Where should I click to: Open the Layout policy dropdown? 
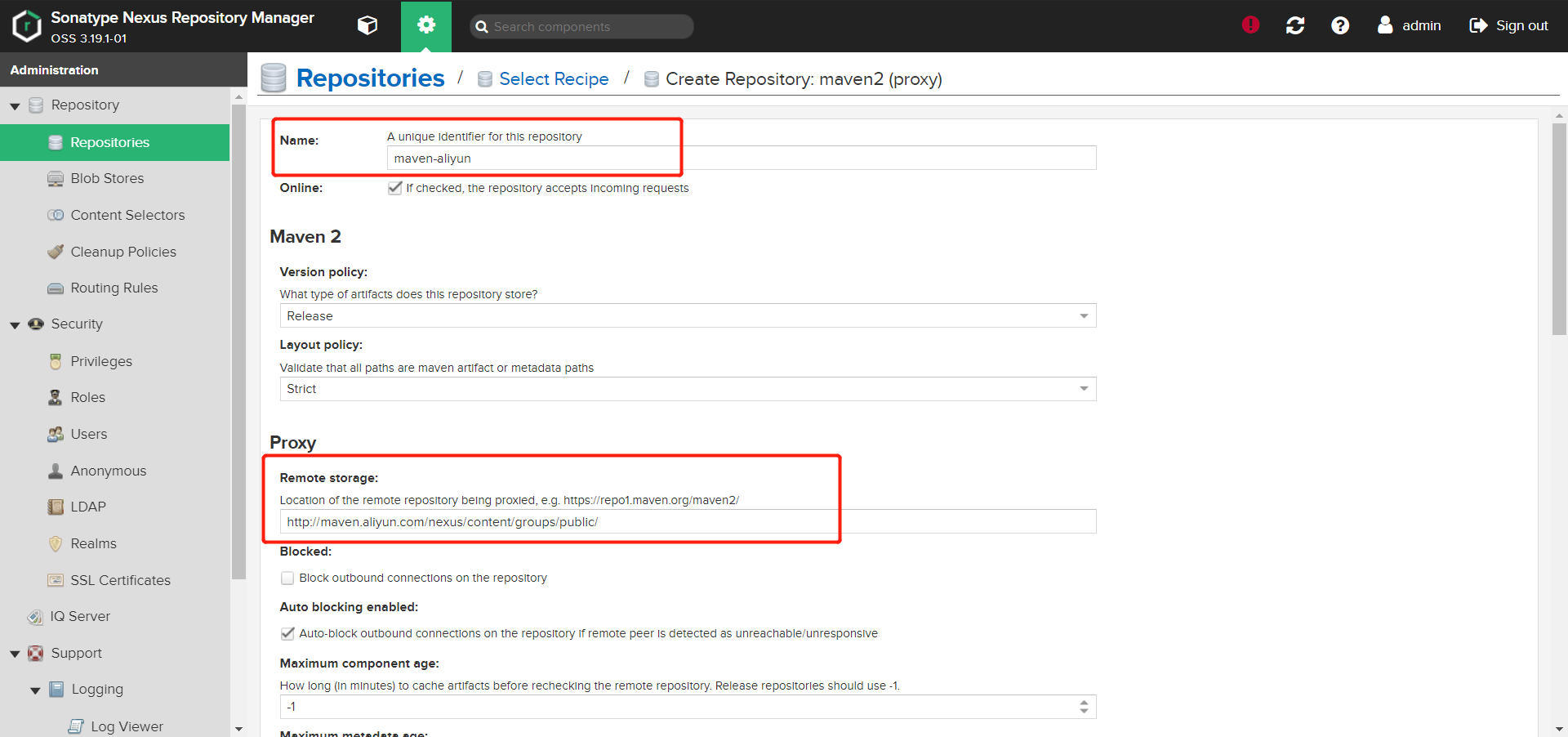1084,389
